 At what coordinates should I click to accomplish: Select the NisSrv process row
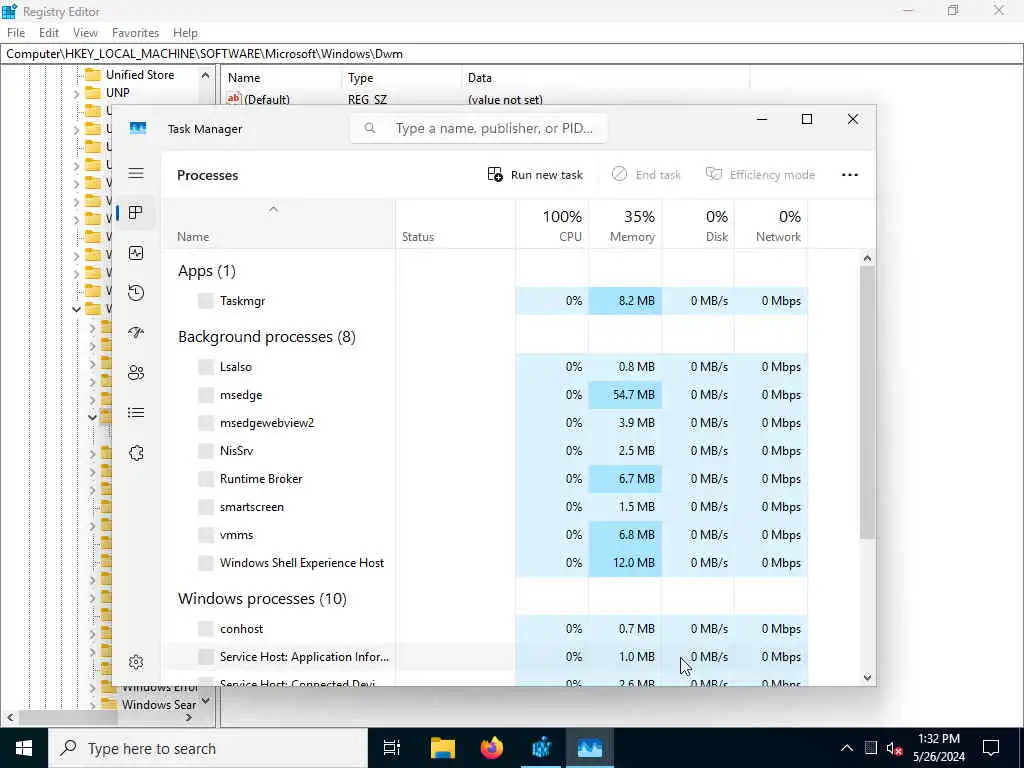point(485,451)
